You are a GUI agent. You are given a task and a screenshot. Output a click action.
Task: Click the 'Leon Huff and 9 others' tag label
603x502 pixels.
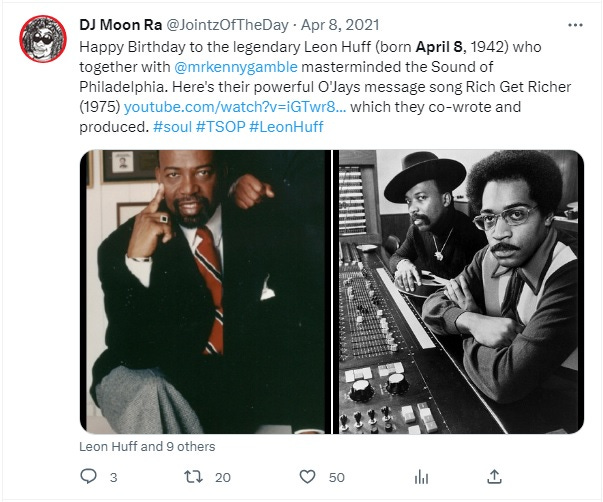147,447
